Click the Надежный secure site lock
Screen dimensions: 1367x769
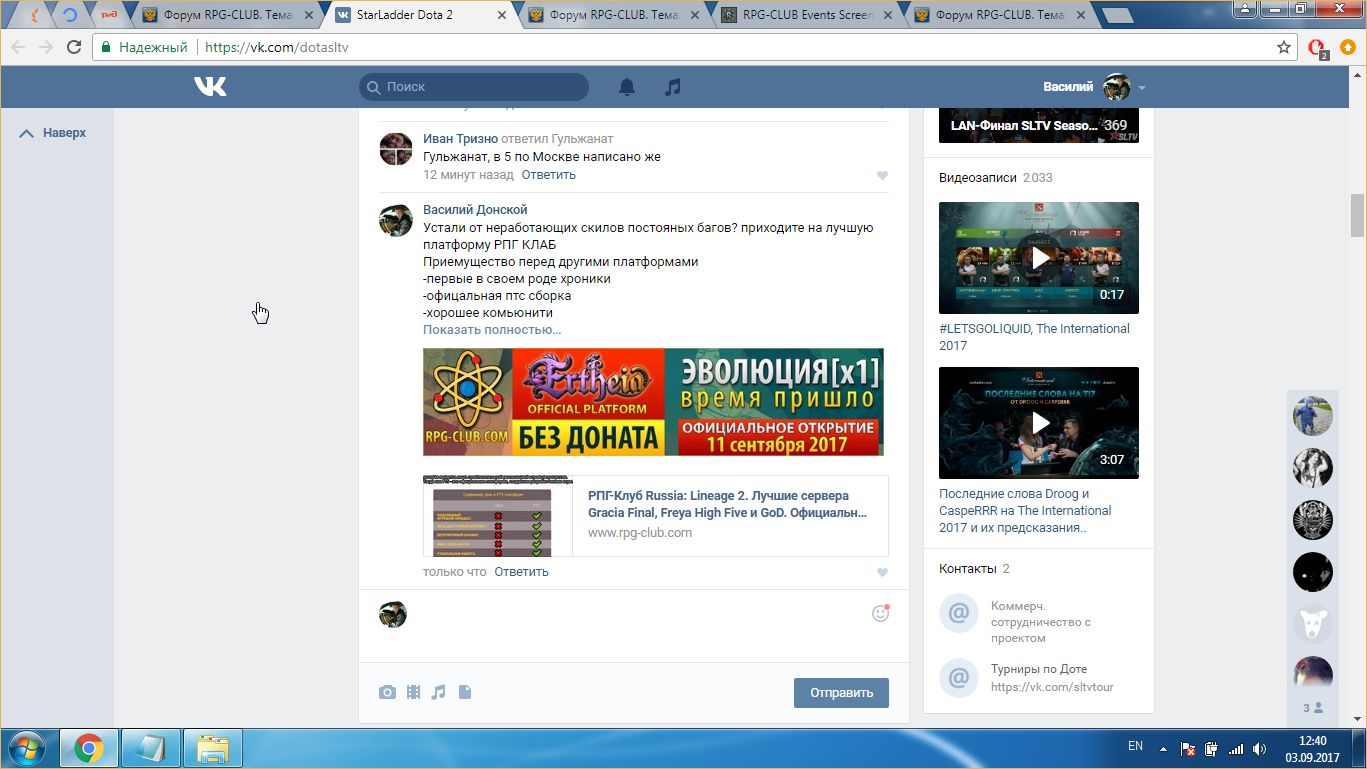(144, 47)
